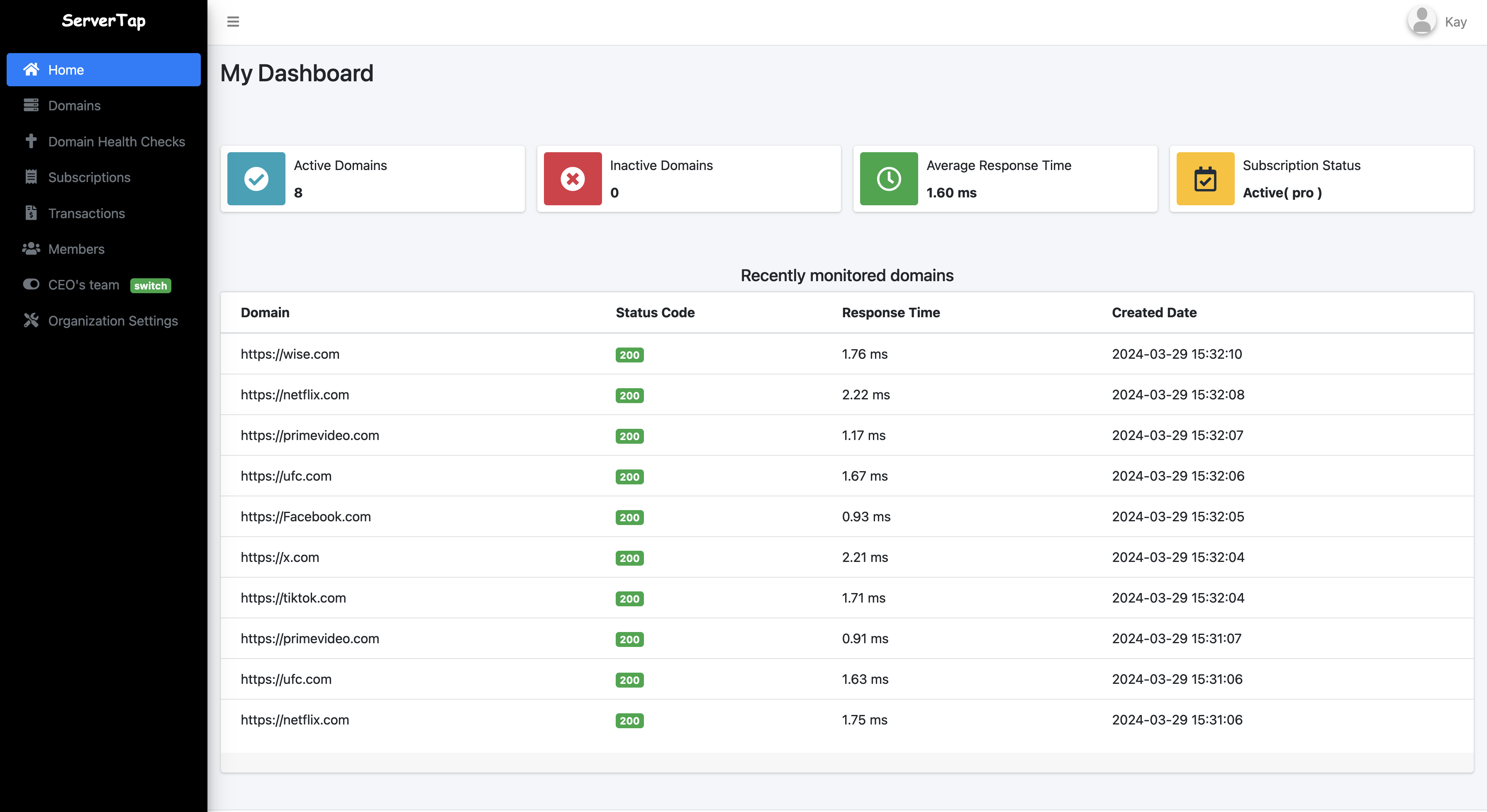Click the 200 badge in Facebook.com row
Image resolution: width=1487 pixels, height=812 pixels.
point(629,518)
